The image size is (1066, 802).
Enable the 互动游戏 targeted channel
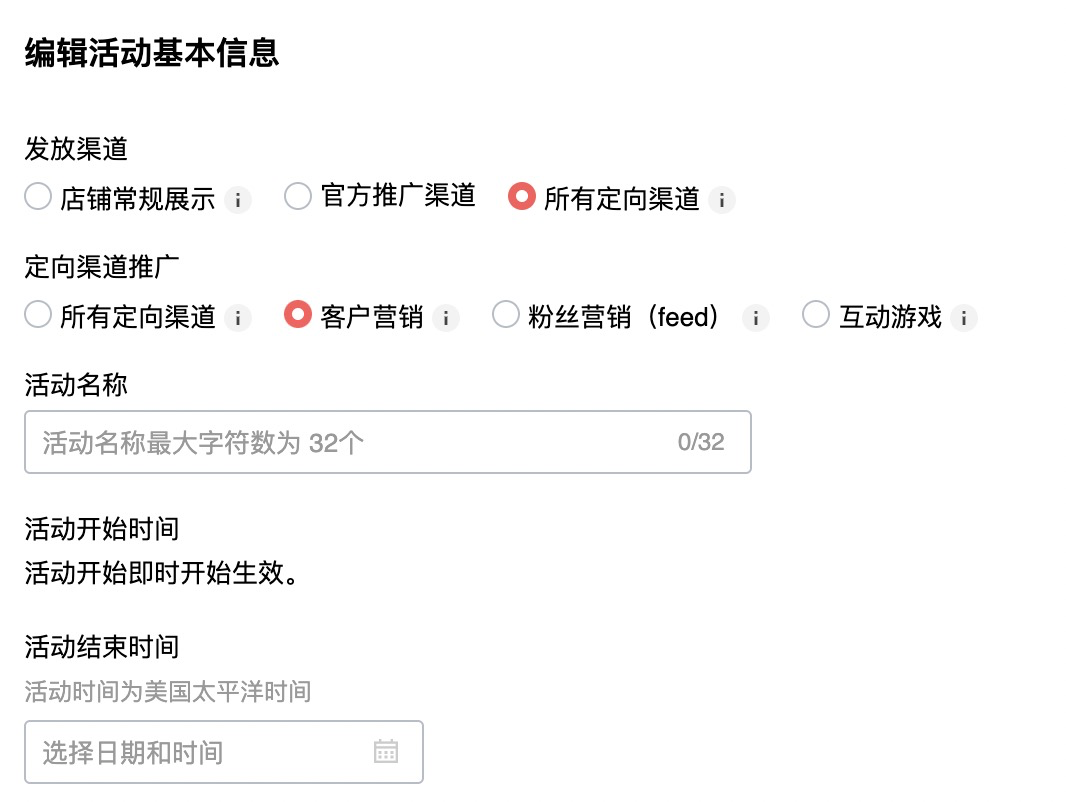pyautogui.click(x=816, y=314)
